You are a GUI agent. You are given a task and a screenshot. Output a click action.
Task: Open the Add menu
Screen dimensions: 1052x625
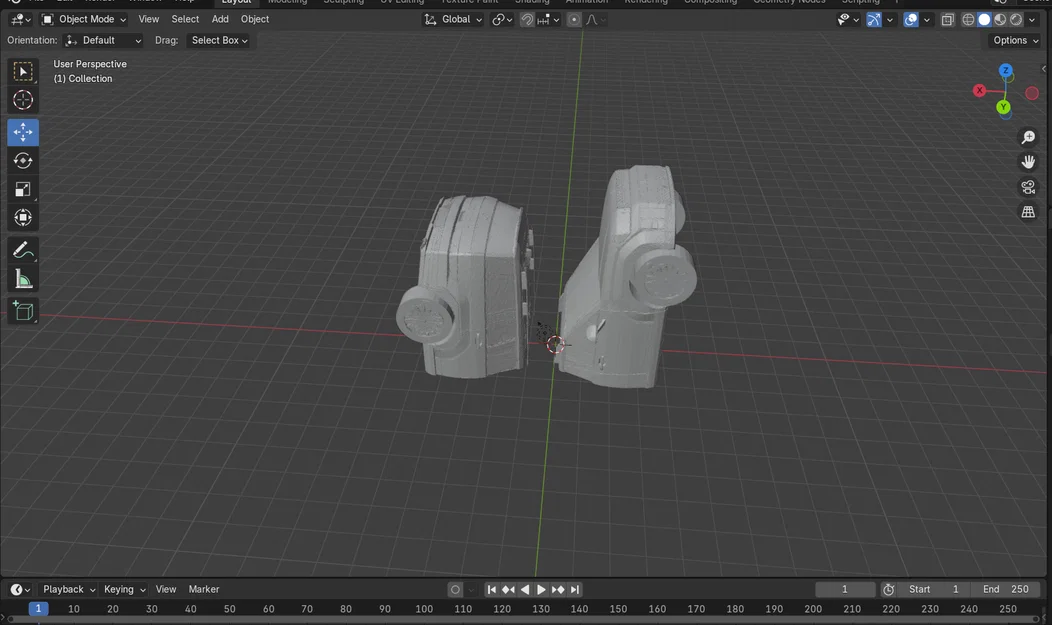click(220, 19)
